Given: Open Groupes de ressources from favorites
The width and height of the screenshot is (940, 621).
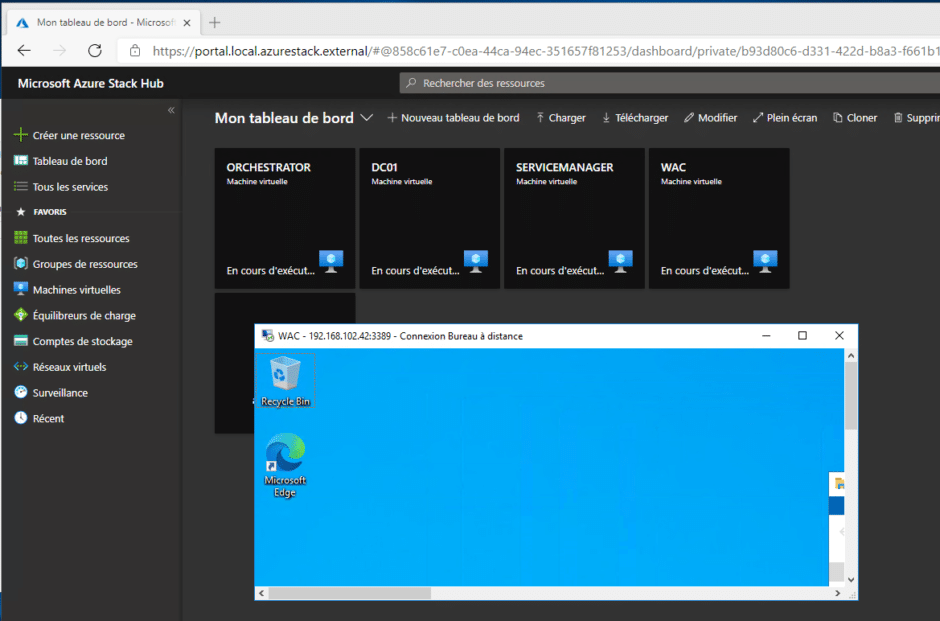Looking at the screenshot, I should point(84,264).
